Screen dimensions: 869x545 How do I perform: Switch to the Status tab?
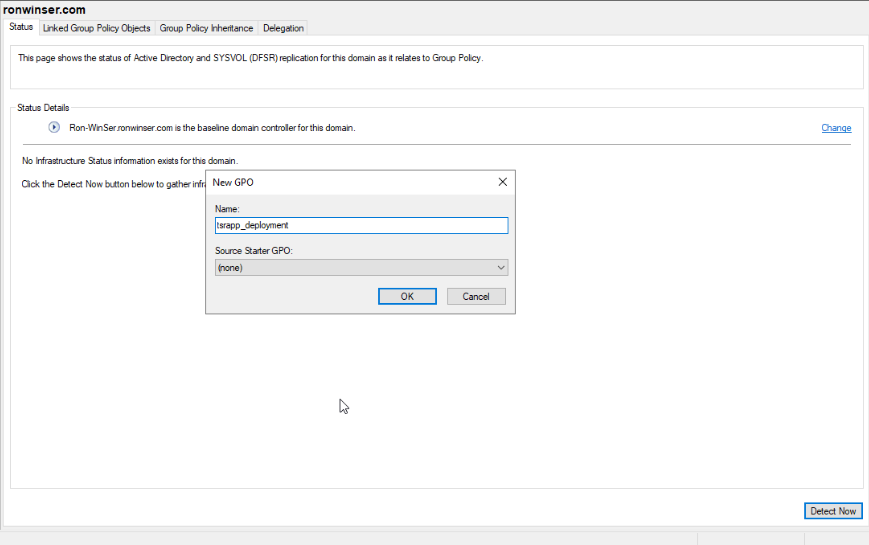pos(22,28)
